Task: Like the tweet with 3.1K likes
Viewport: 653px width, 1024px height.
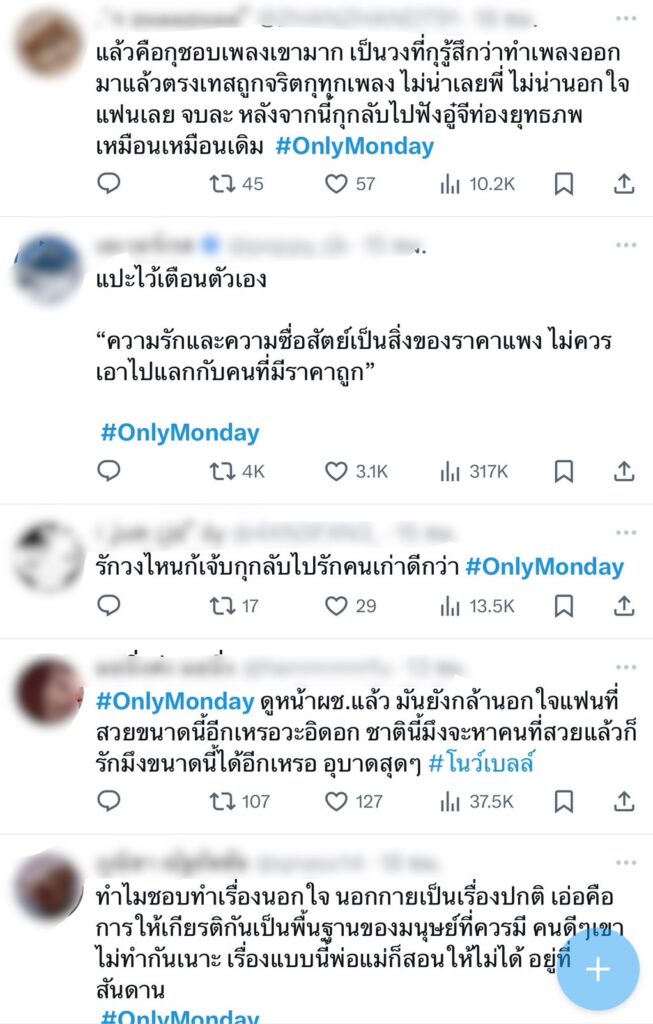Action: [357, 472]
